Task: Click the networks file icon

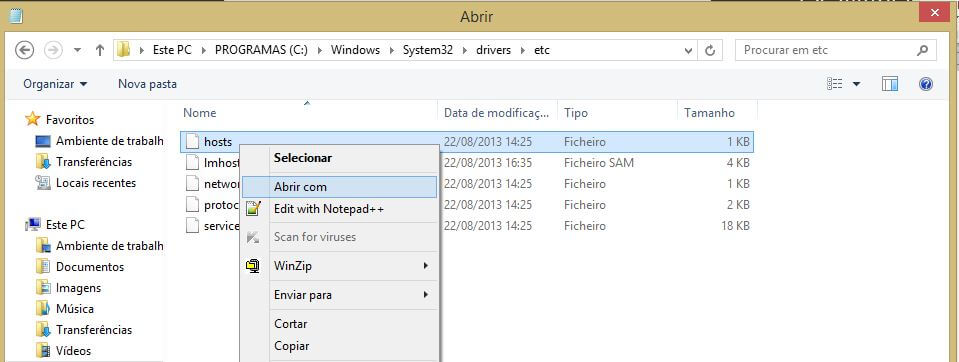Action: 193,183
